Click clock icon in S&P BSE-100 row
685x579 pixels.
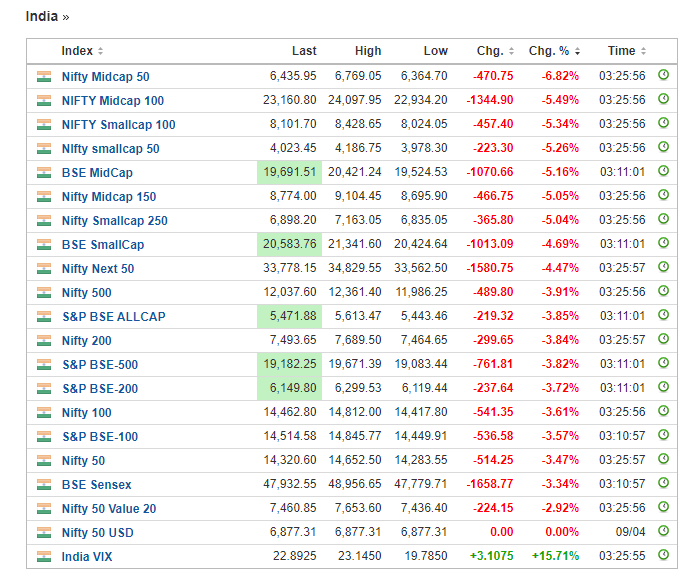(x=663, y=435)
